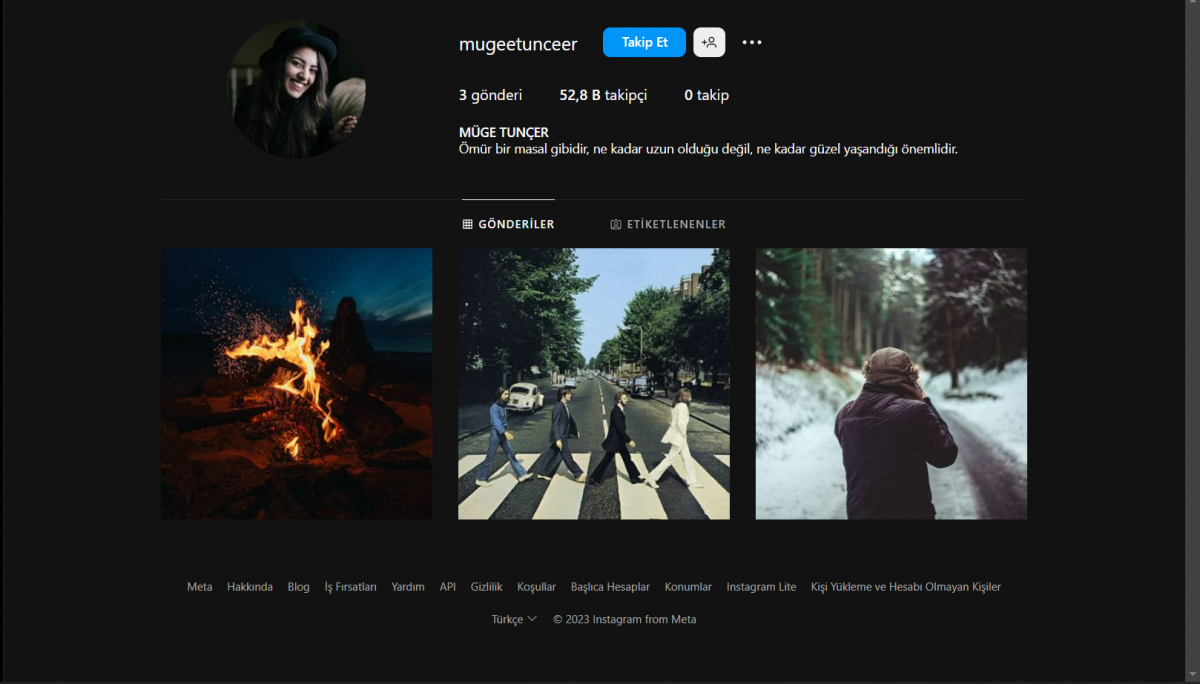The width and height of the screenshot is (1200, 684).
Task: Click the © 2023 Instagram from Meta text
Action: click(625, 619)
